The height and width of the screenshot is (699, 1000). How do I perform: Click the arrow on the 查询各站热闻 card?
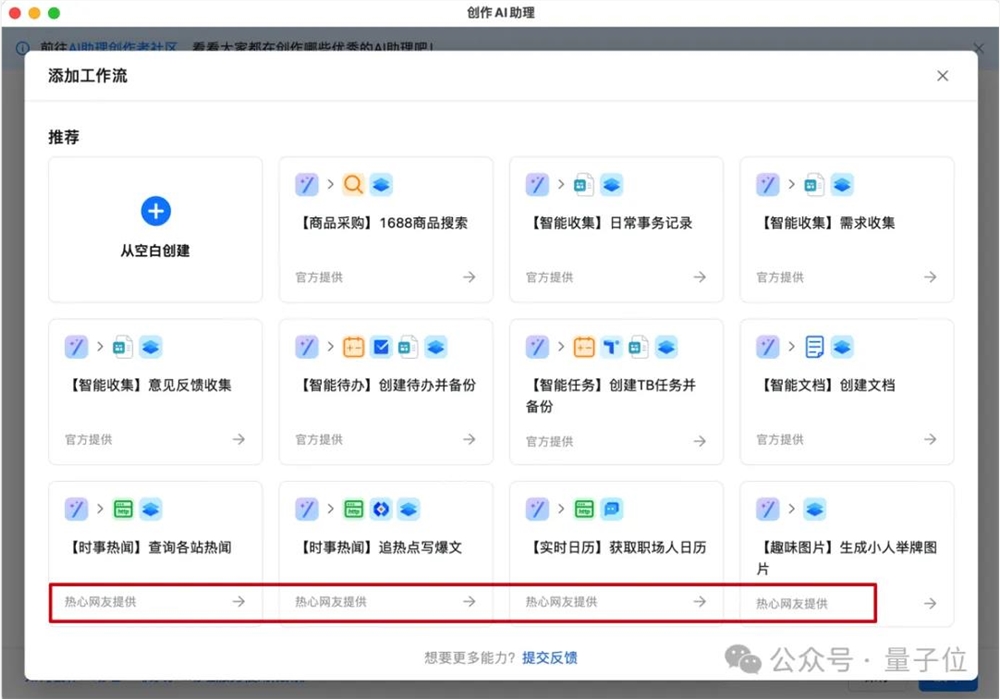238,601
